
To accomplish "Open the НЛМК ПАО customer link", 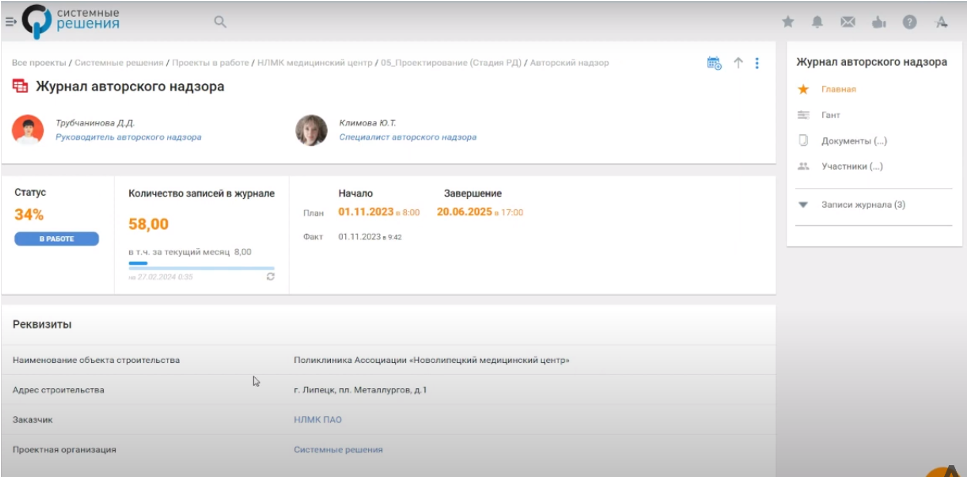I will tap(317, 420).
